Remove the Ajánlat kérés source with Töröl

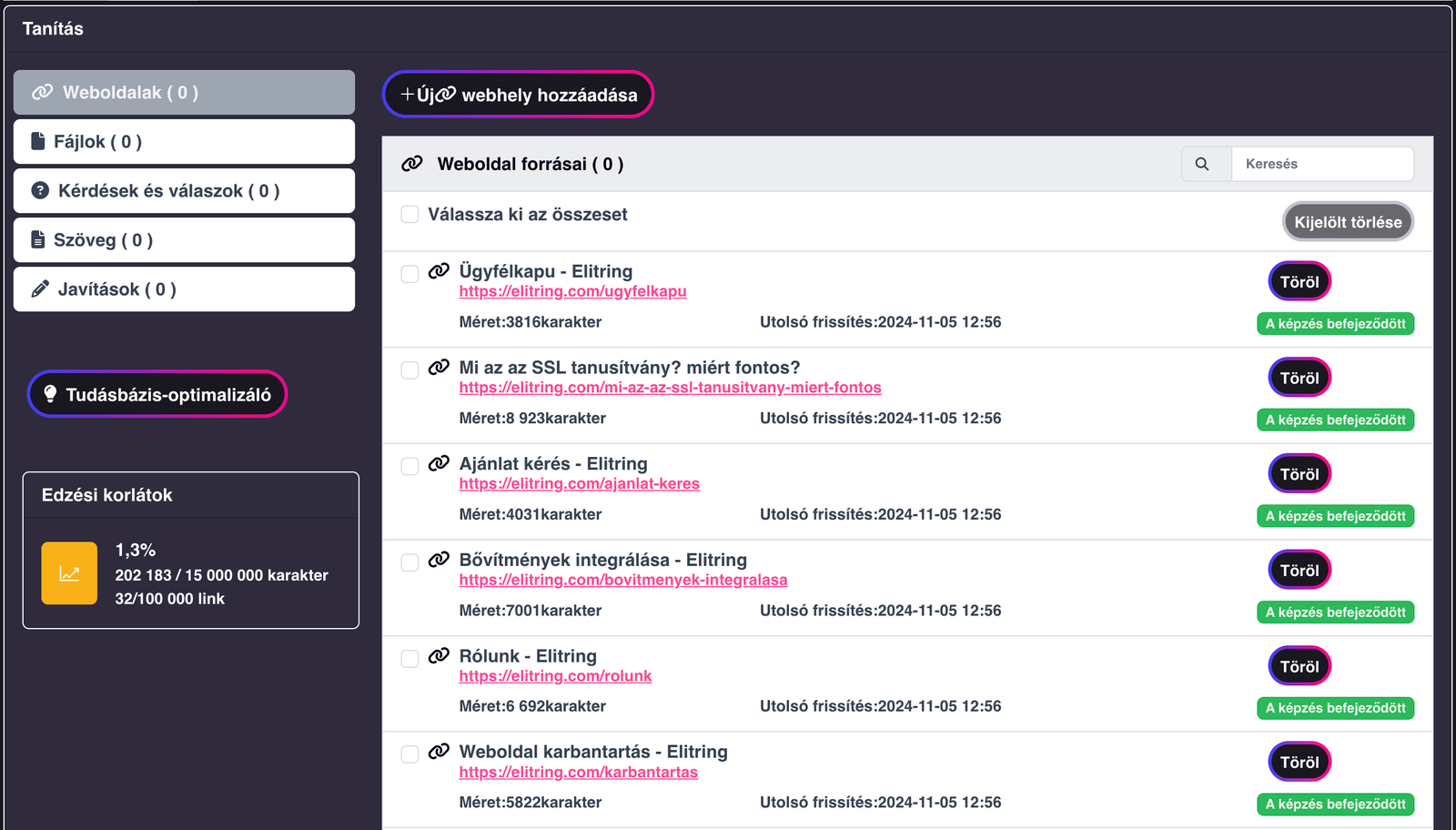pyautogui.click(x=1299, y=474)
